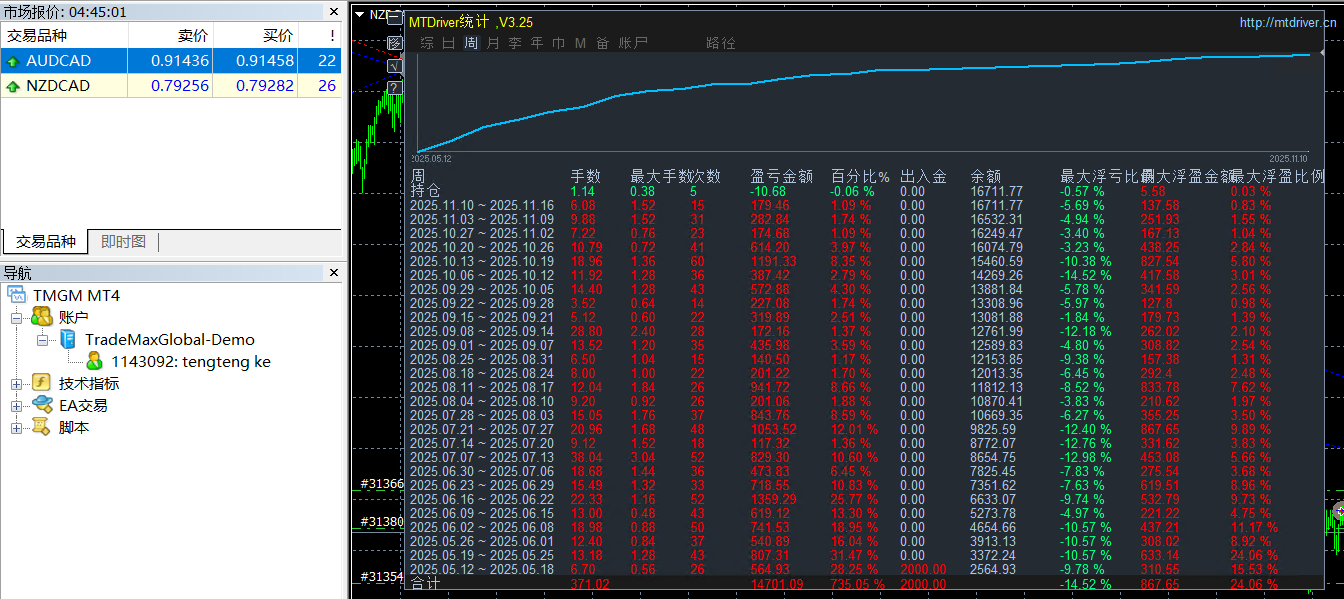The width and height of the screenshot is (1344, 599).
Task: Collapse the 账户 tree node
Action: point(16,317)
